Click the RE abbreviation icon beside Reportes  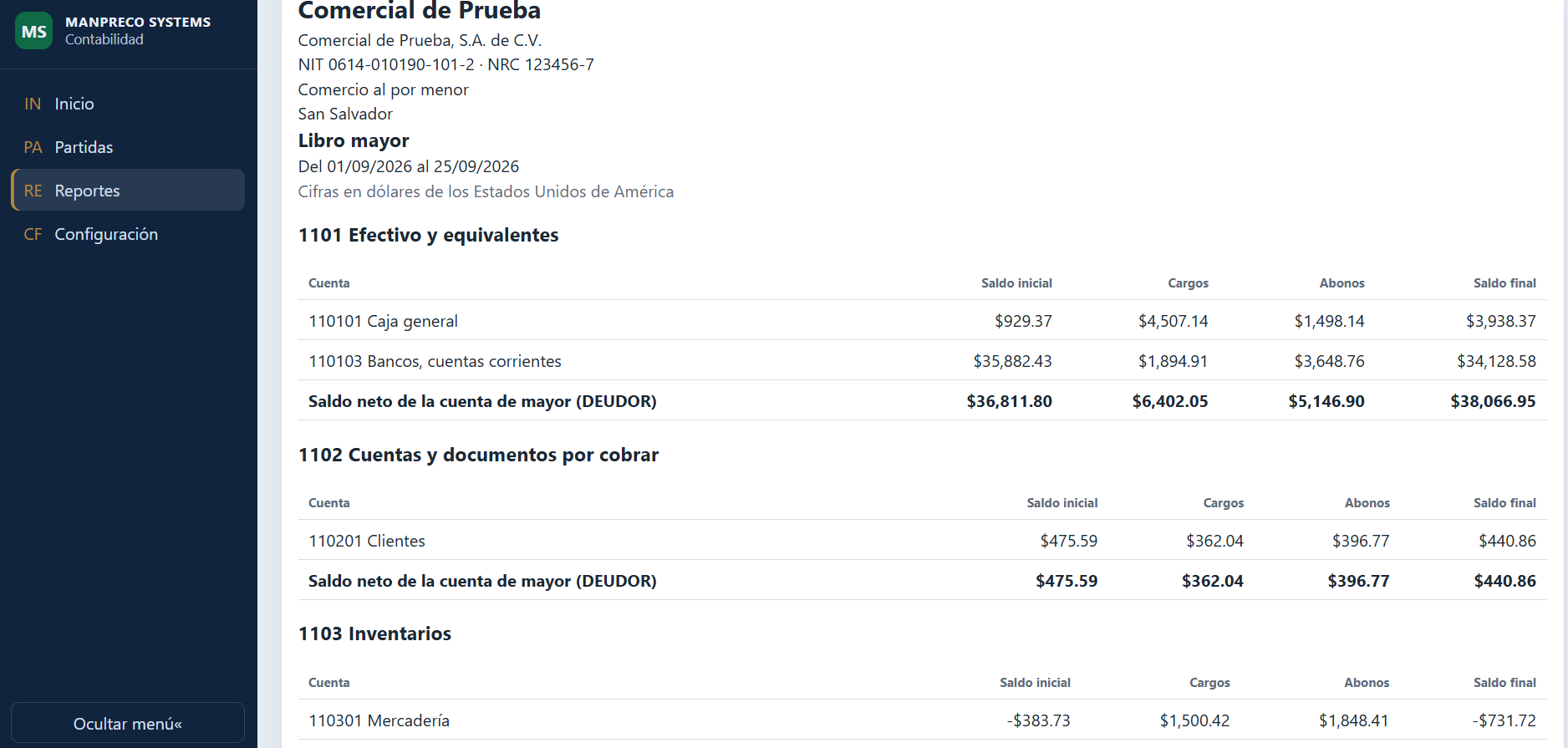pos(33,191)
